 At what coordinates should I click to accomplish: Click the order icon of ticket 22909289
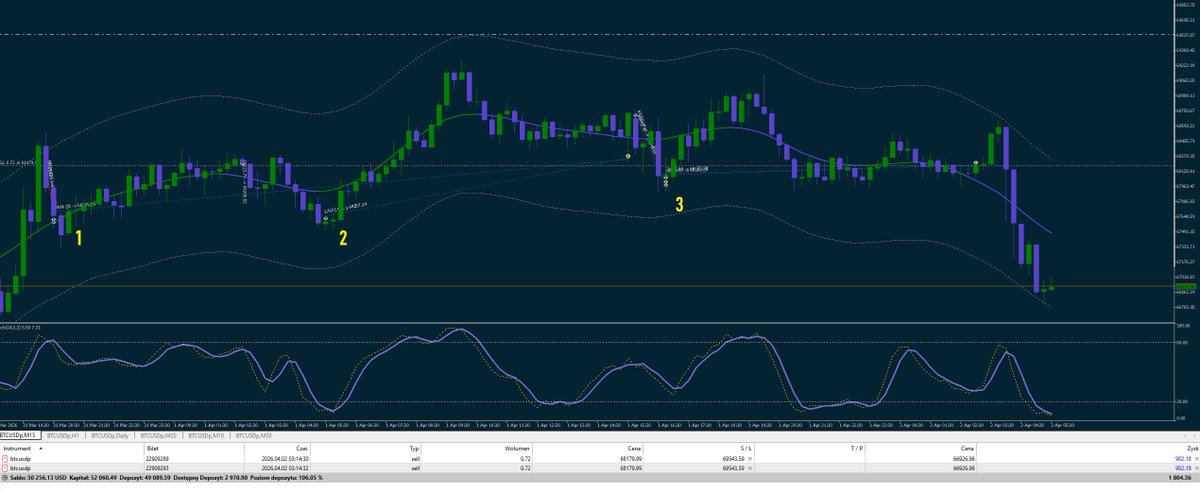click(5, 458)
